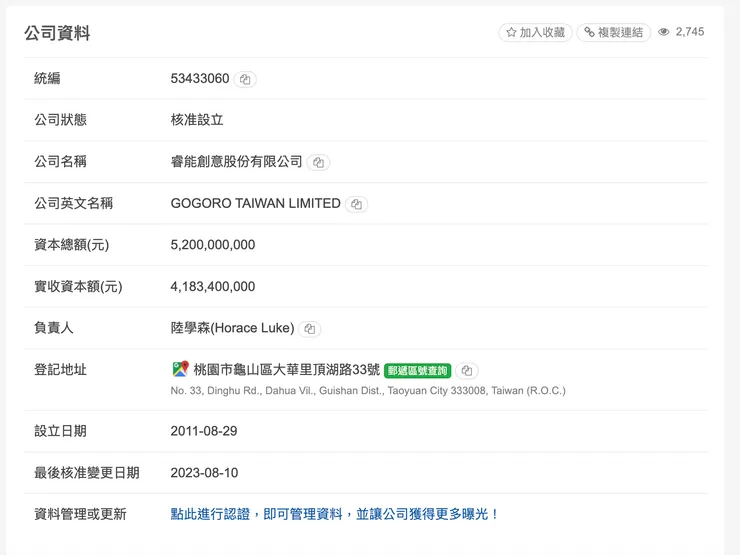Click the view count 2,745
The width and height of the screenshot is (740, 555).
[x=690, y=32]
